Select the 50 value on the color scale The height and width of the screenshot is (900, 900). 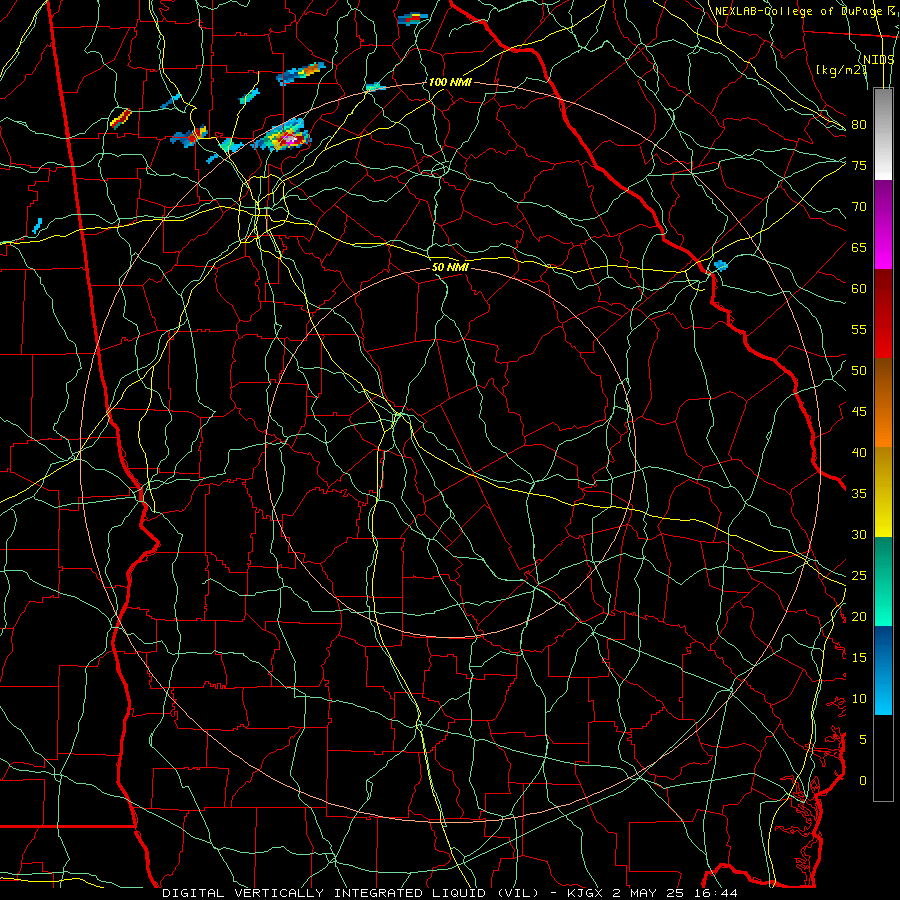tap(859, 371)
